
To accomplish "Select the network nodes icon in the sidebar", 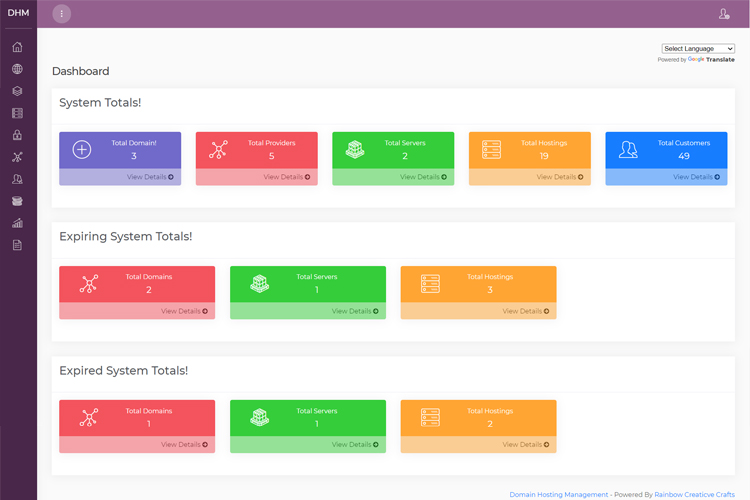I will pyautogui.click(x=17, y=157).
